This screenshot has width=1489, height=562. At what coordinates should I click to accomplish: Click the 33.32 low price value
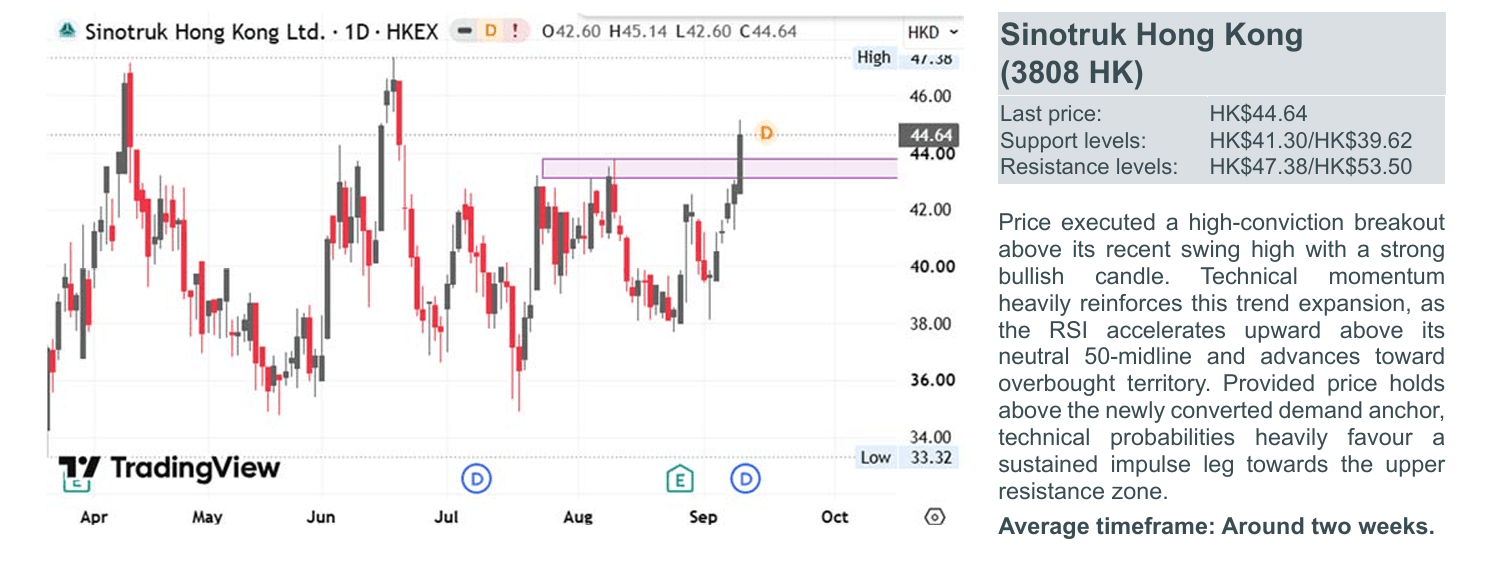point(930,457)
